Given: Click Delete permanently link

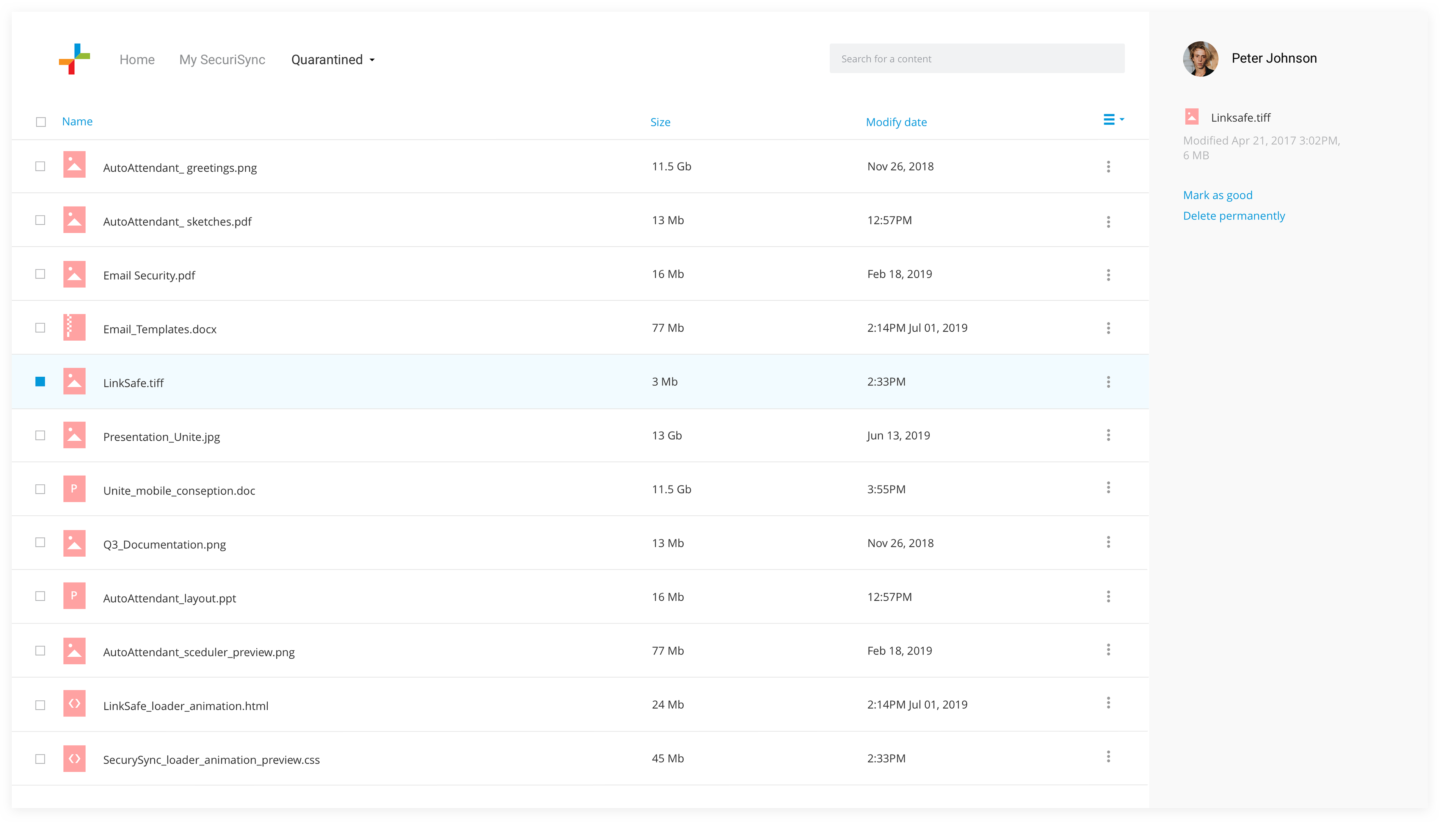Looking at the screenshot, I should [1233, 216].
